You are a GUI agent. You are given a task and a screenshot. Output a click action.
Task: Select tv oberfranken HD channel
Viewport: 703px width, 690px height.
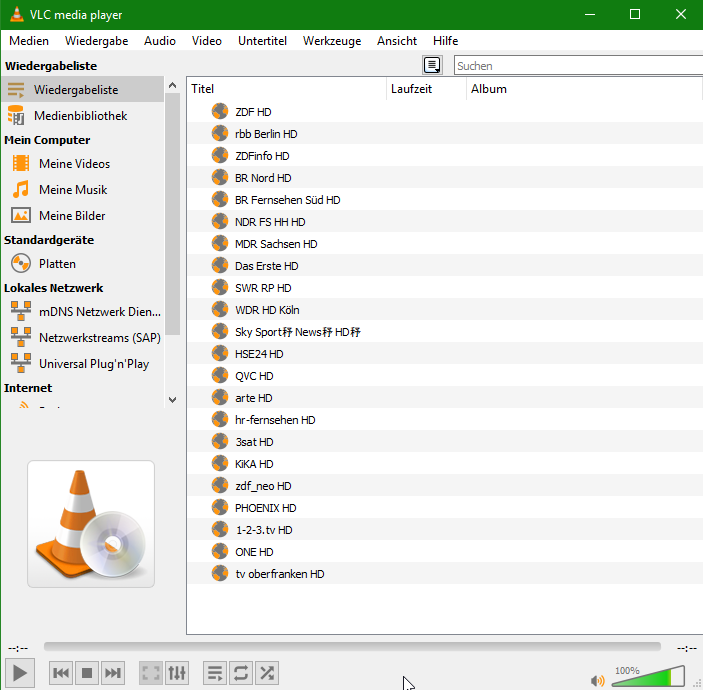click(x=280, y=573)
